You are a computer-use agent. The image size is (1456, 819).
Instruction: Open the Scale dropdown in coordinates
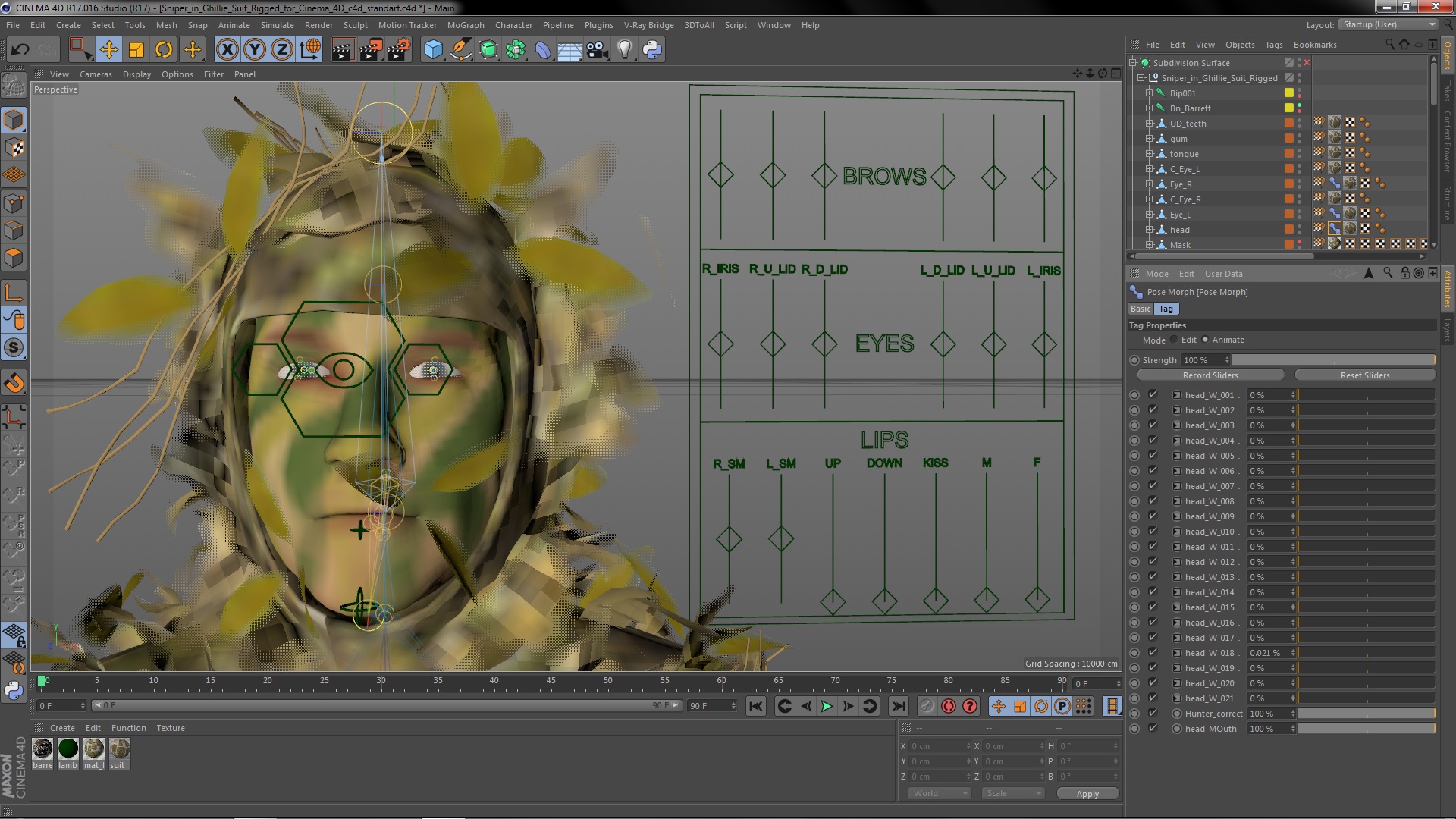[x=1012, y=793]
